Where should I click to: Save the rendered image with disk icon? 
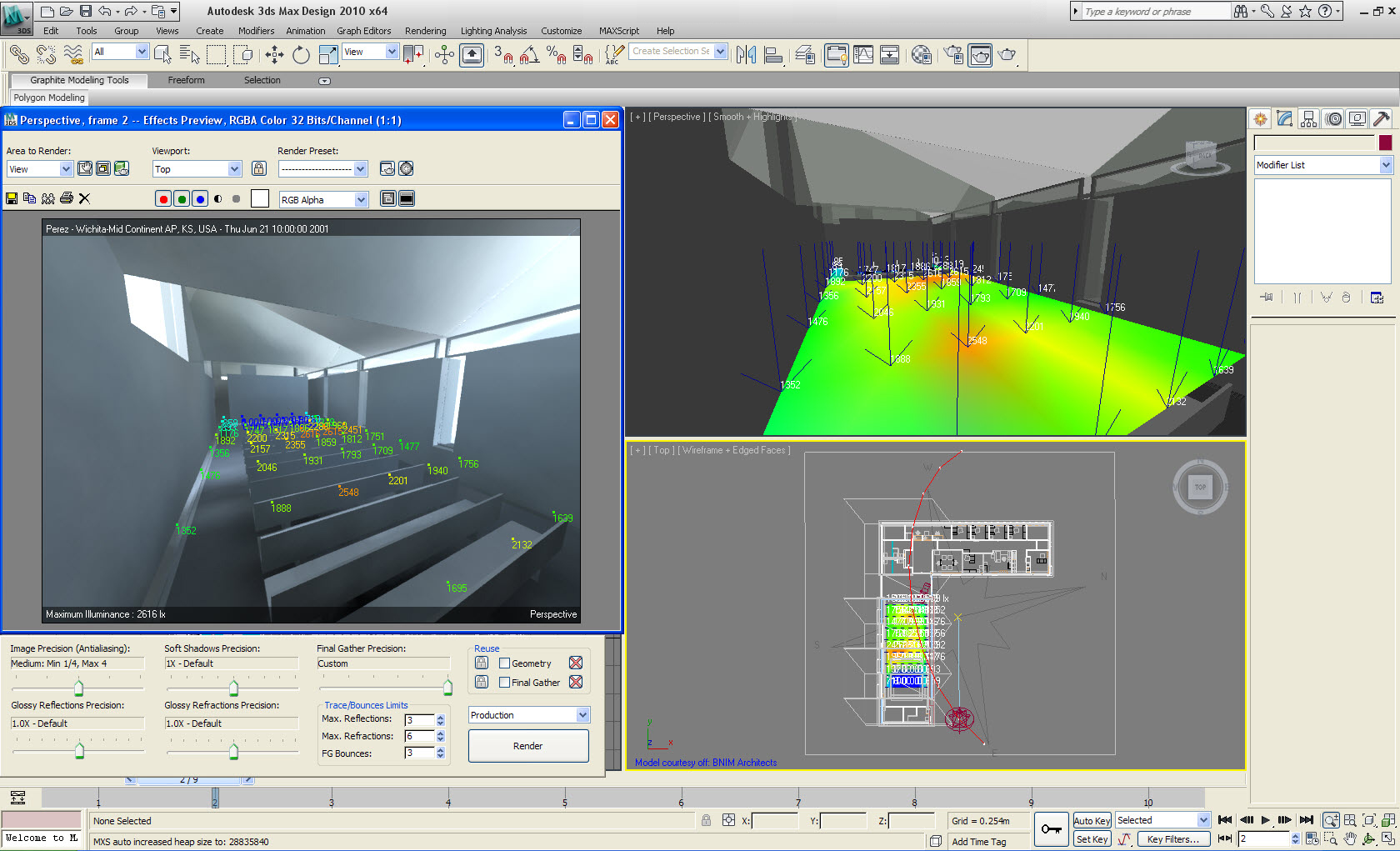pyautogui.click(x=12, y=198)
